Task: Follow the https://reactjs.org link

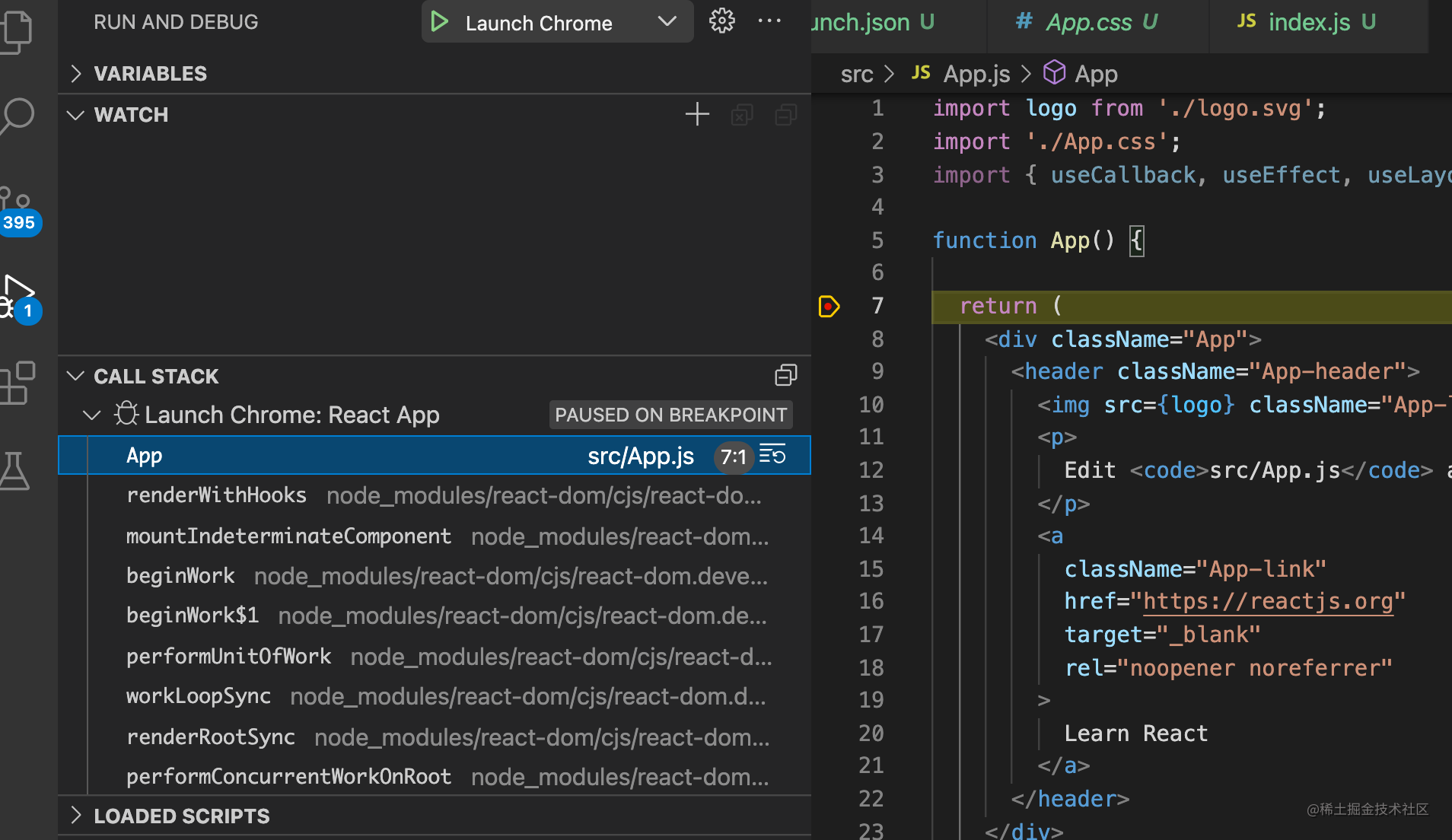Action: [x=1269, y=601]
